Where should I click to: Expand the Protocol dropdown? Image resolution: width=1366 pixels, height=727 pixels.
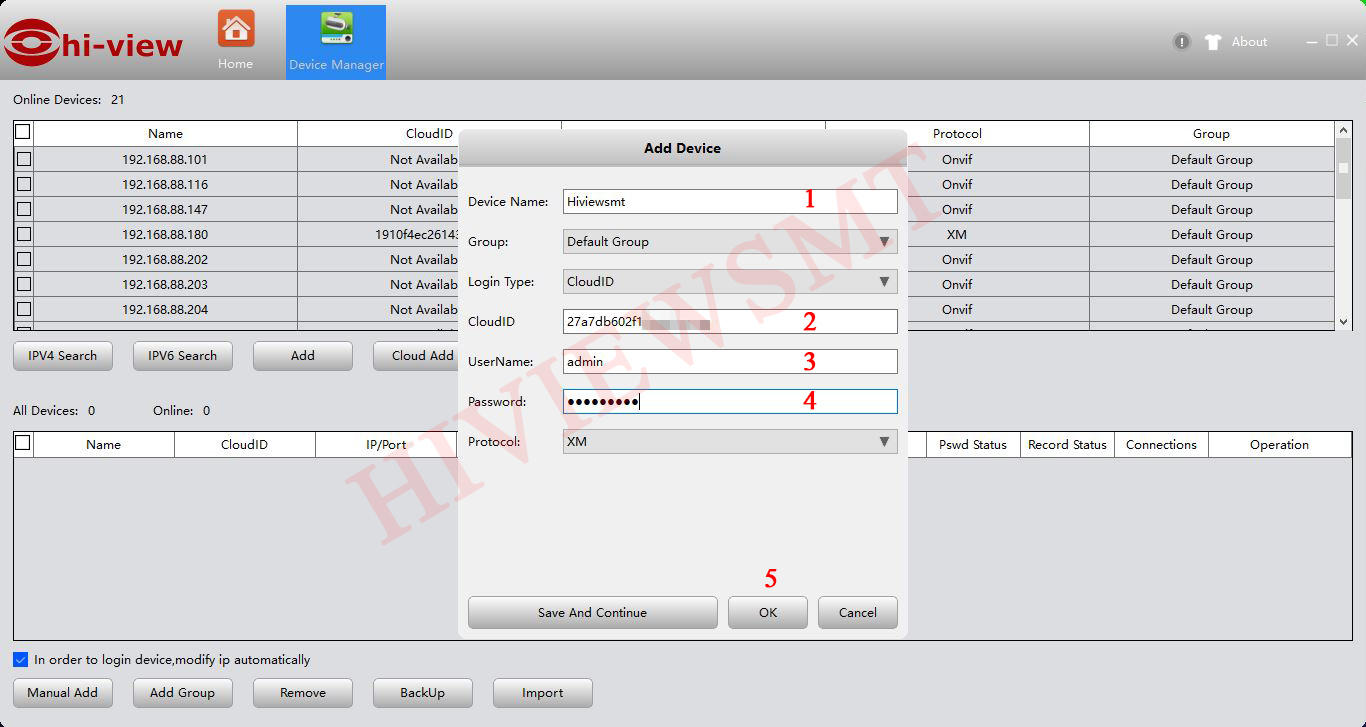coord(730,442)
